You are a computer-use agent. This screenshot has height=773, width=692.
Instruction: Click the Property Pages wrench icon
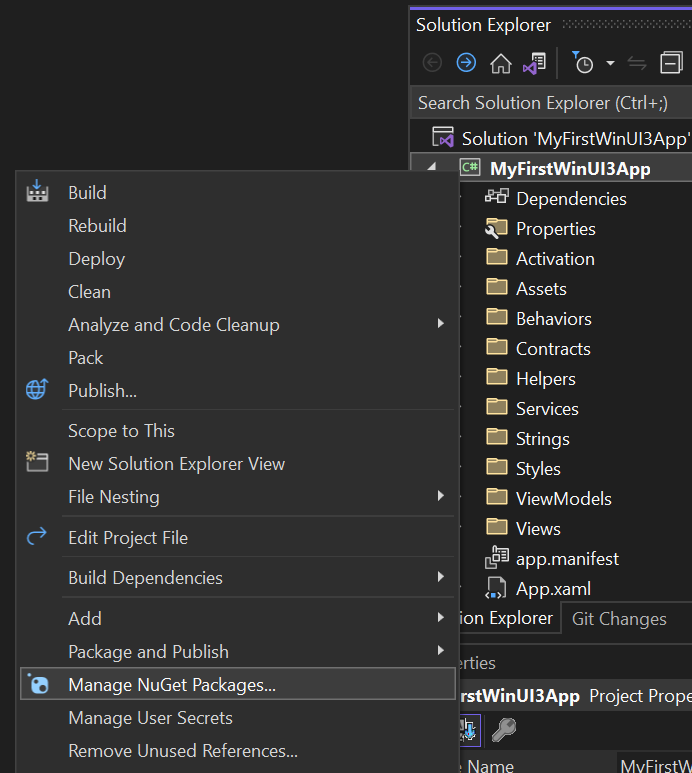pyautogui.click(x=504, y=730)
